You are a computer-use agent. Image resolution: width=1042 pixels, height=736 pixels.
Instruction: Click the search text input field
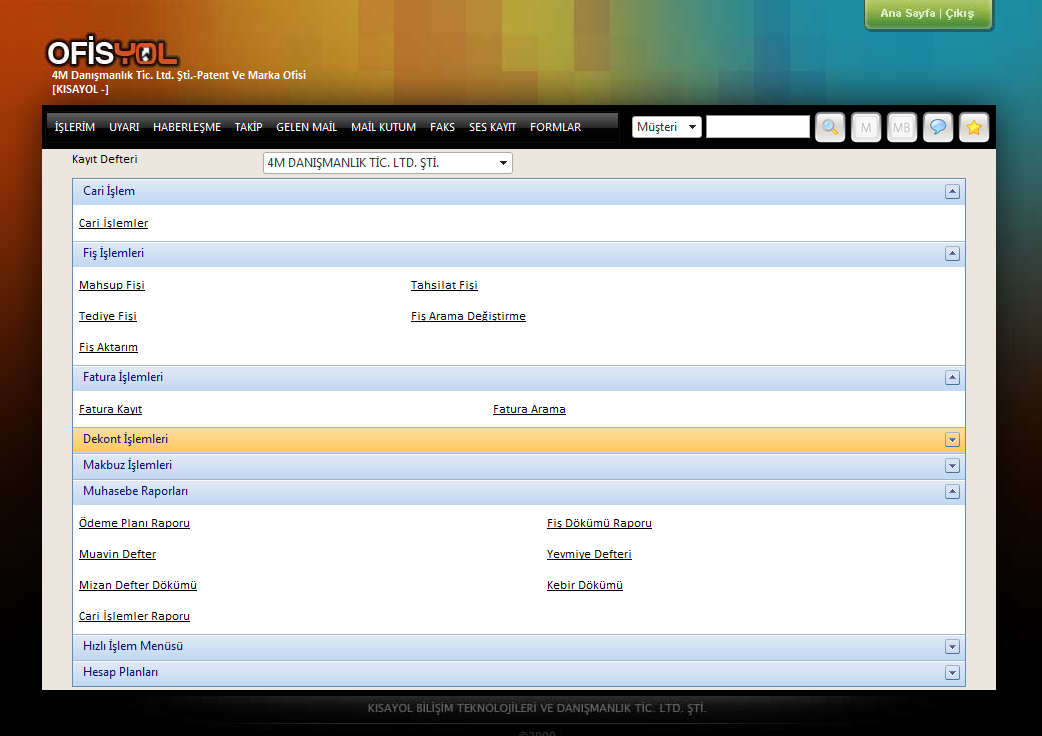758,127
